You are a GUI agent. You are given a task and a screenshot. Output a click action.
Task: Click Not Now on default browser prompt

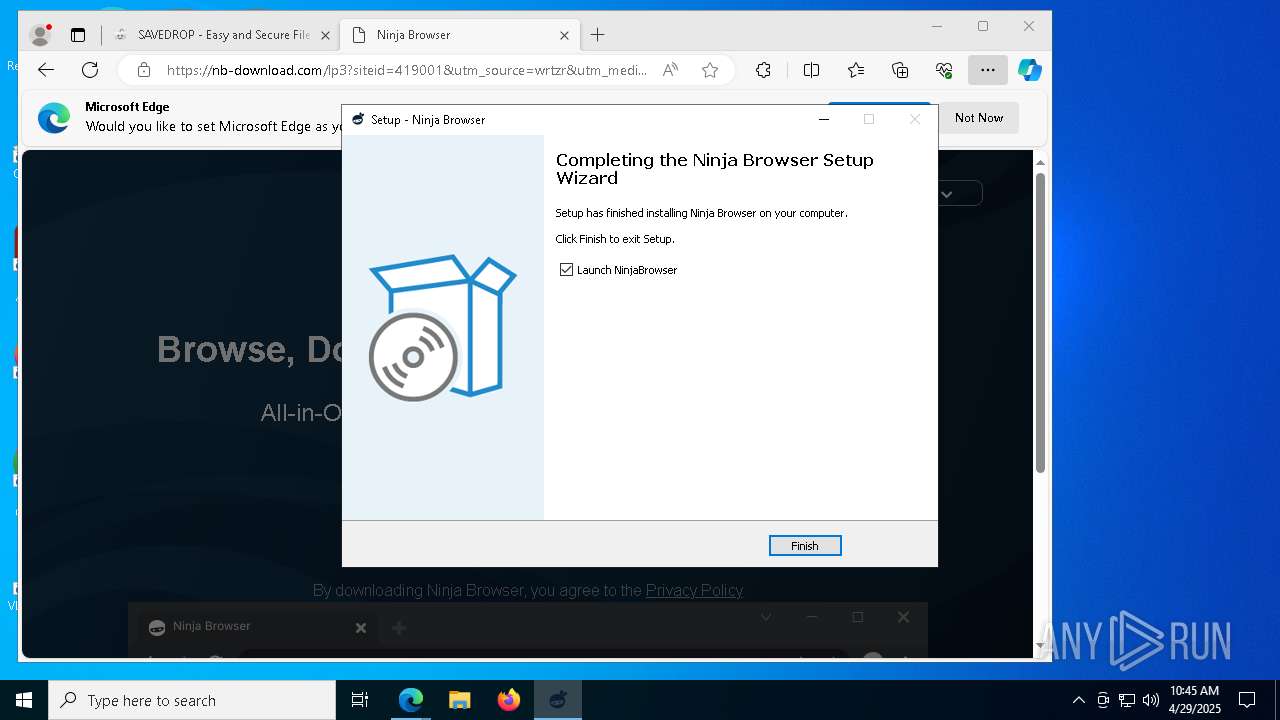tap(979, 118)
